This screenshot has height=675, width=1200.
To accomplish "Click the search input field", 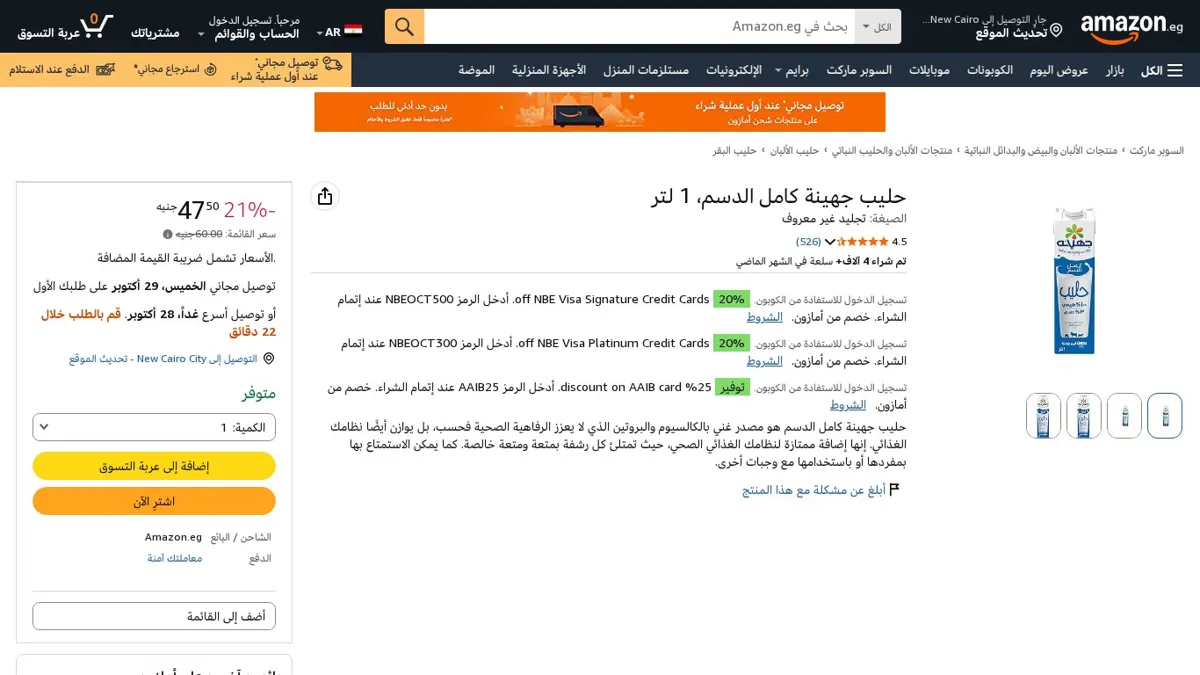I will coord(640,26).
